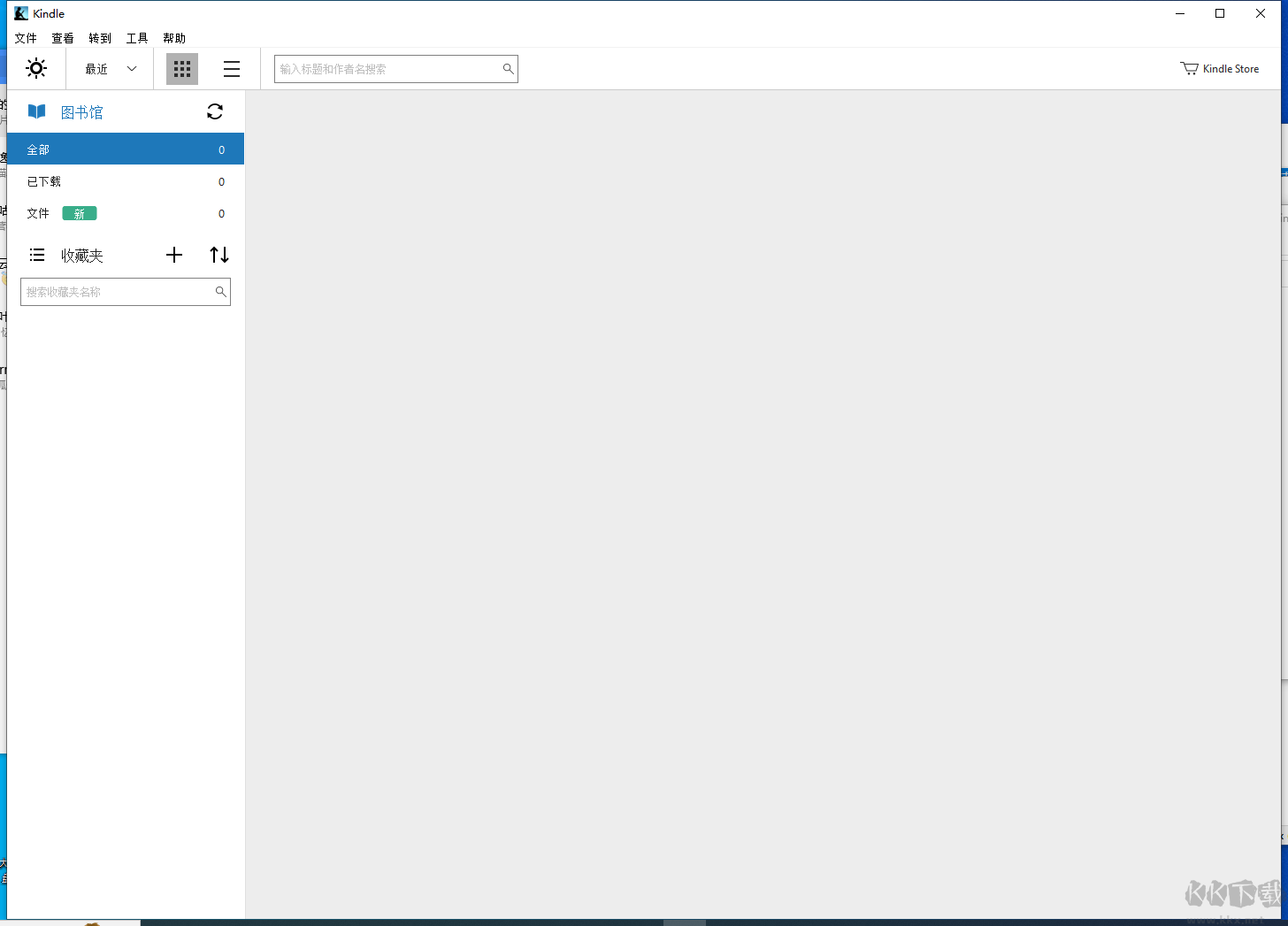Open the 最近 sort dropdown

click(111, 69)
